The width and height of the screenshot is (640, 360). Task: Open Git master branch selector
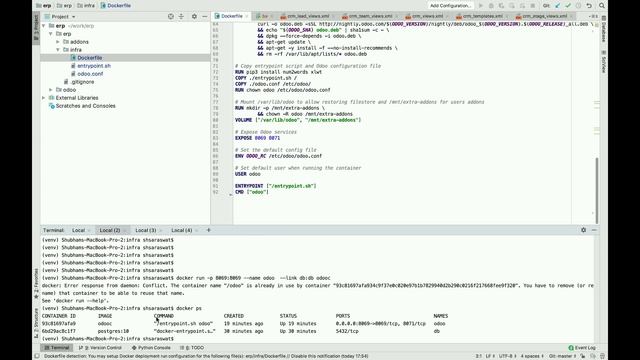[x=562, y=356]
